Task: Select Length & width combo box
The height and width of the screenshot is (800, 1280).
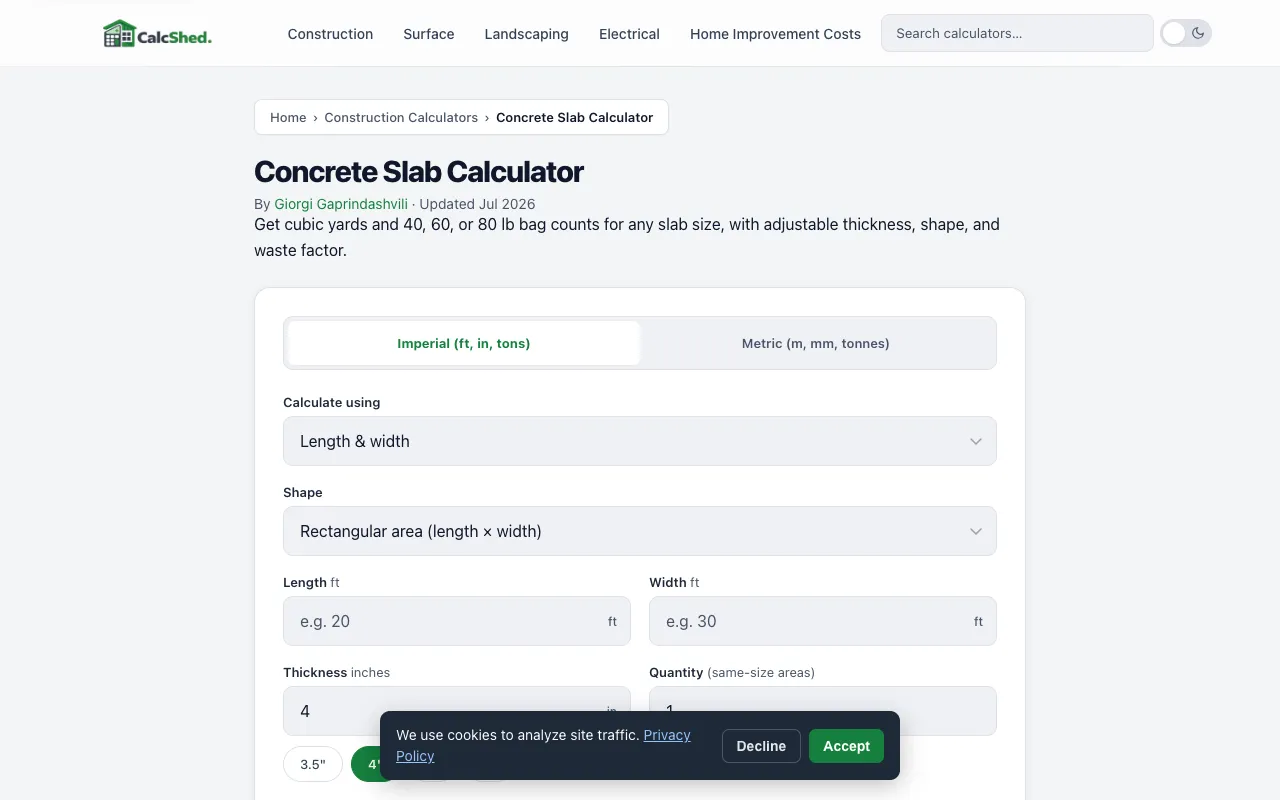Action: (x=640, y=441)
